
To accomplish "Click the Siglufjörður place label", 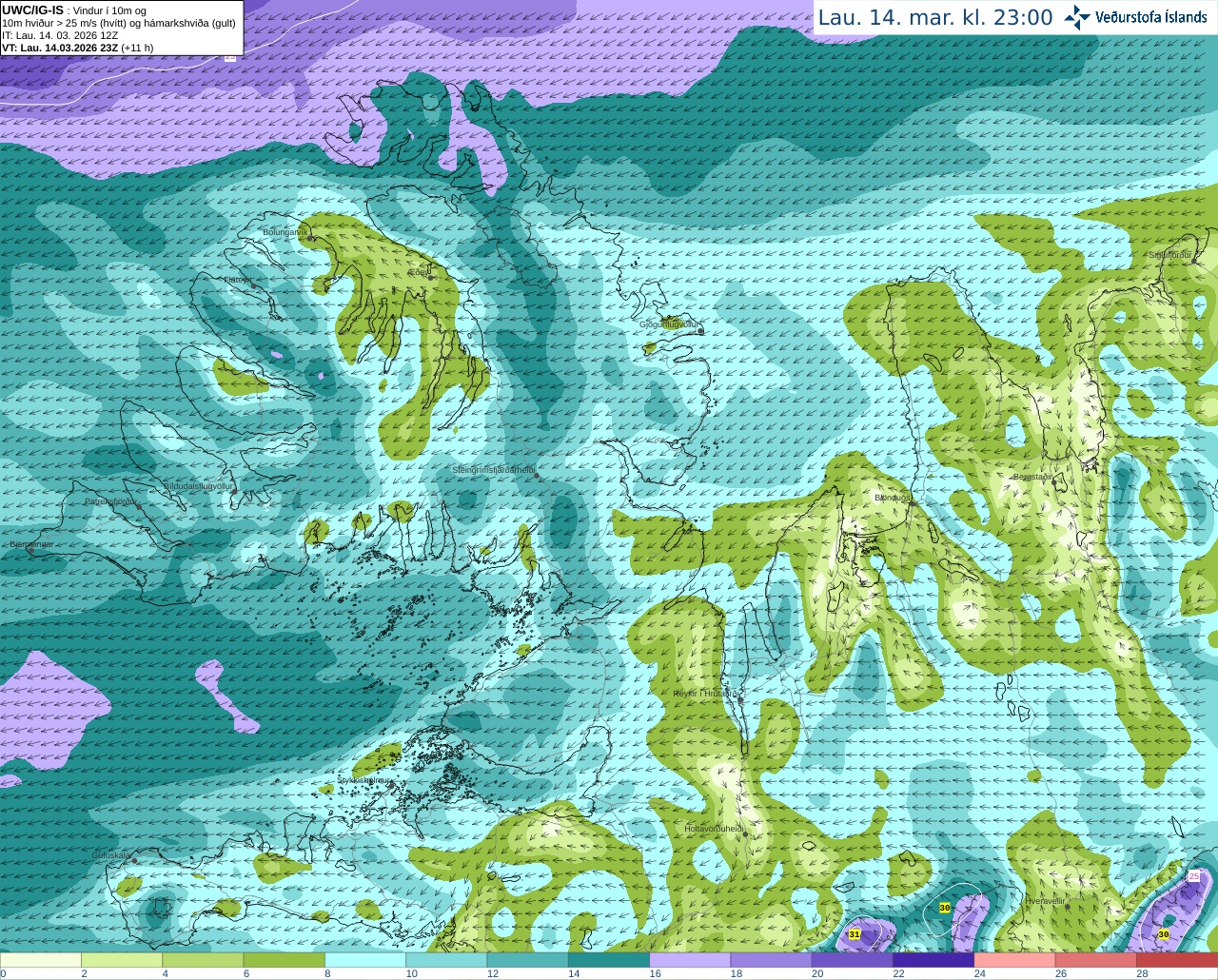I will [1170, 255].
